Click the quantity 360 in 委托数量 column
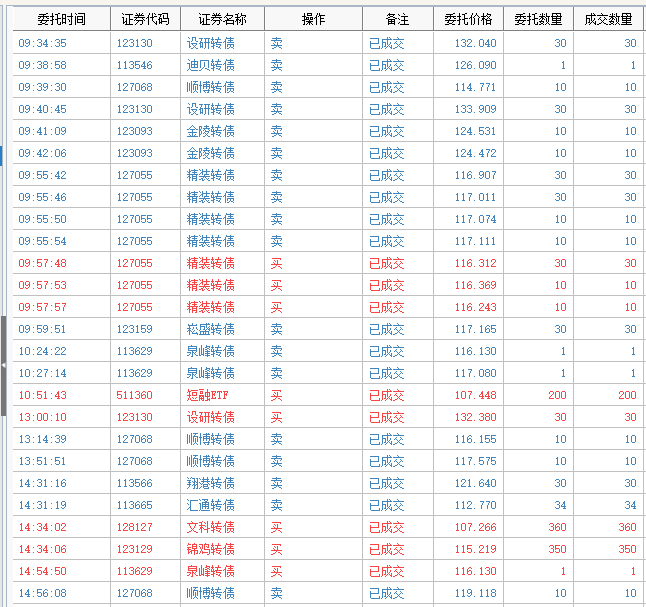The height and width of the screenshot is (607, 646). tap(557, 527)
